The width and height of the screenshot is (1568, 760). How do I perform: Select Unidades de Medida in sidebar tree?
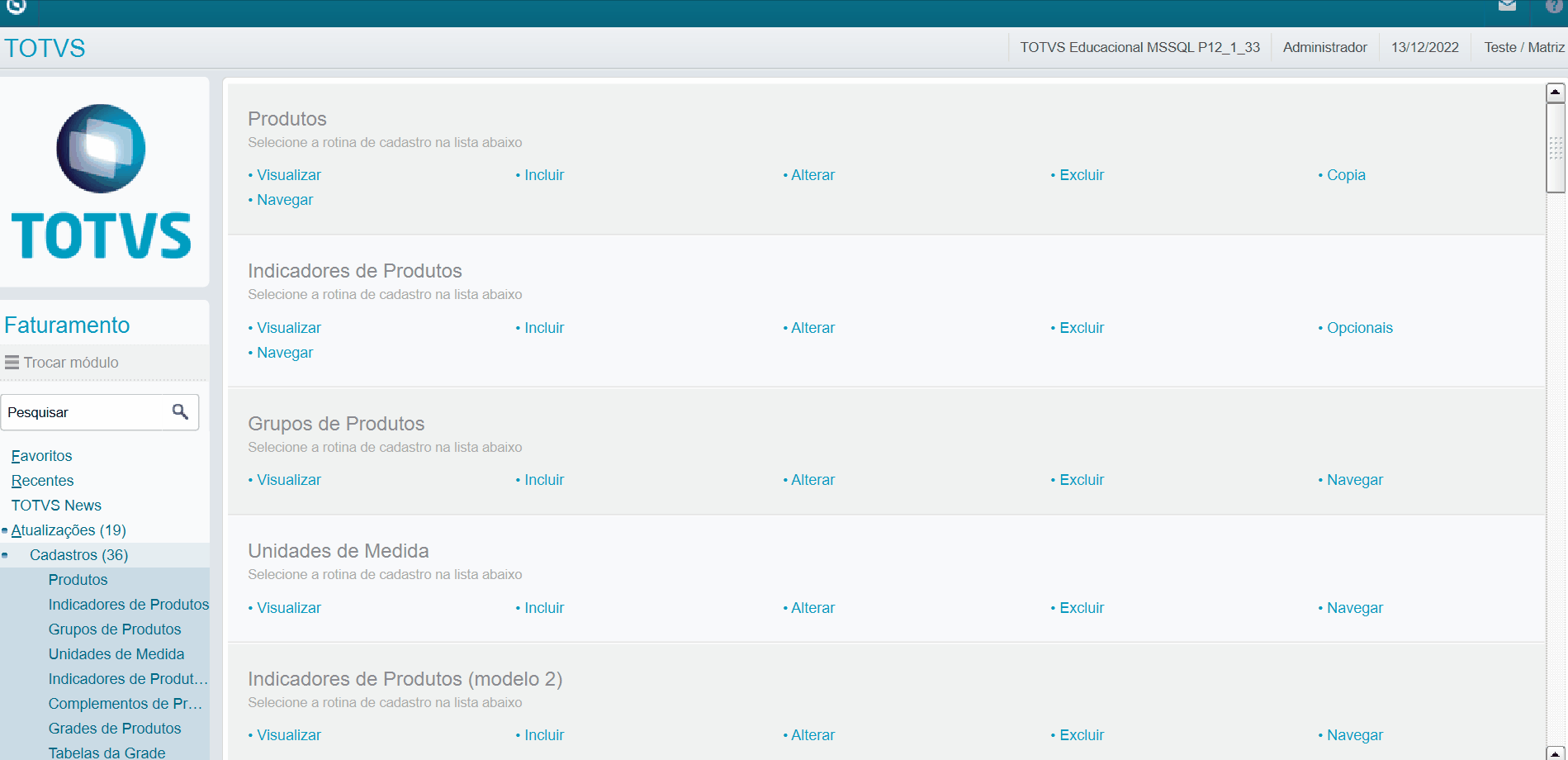[x=116, y=654]
